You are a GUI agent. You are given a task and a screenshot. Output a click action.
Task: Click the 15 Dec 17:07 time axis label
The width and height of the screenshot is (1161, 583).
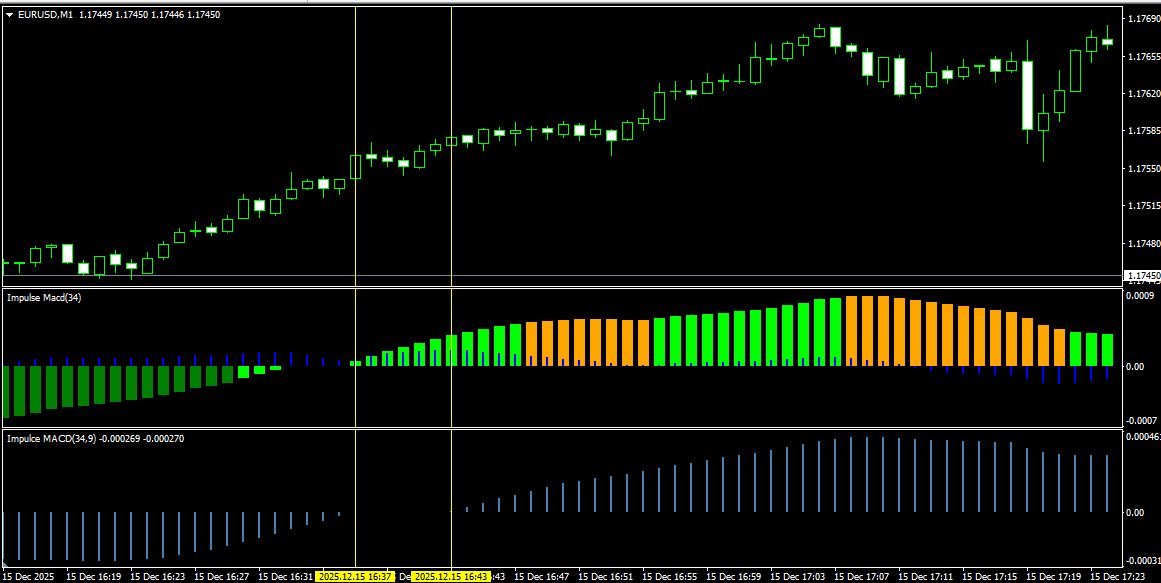point(862,576)
